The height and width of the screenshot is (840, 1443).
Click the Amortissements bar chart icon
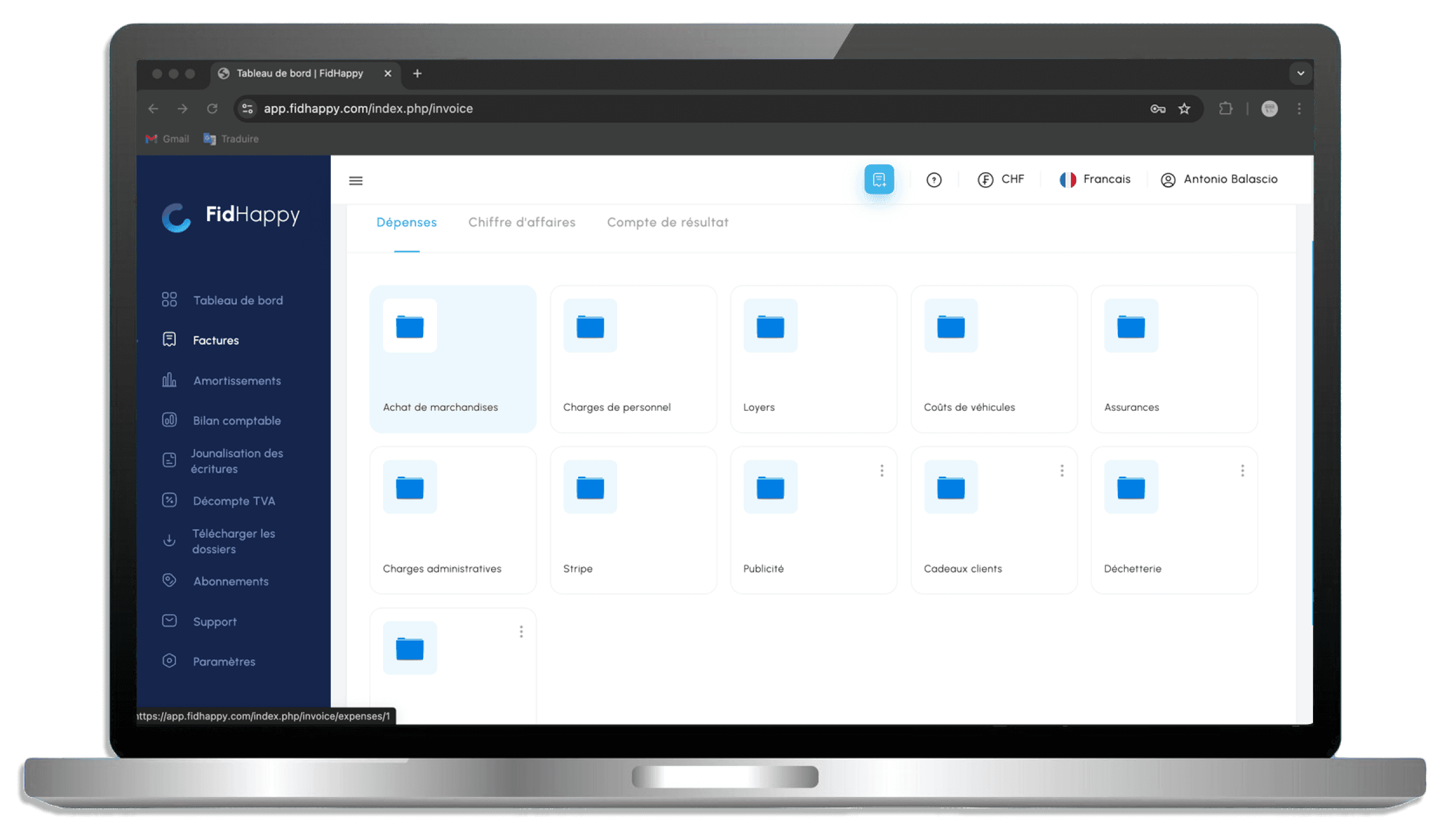(x=169, y=381)
